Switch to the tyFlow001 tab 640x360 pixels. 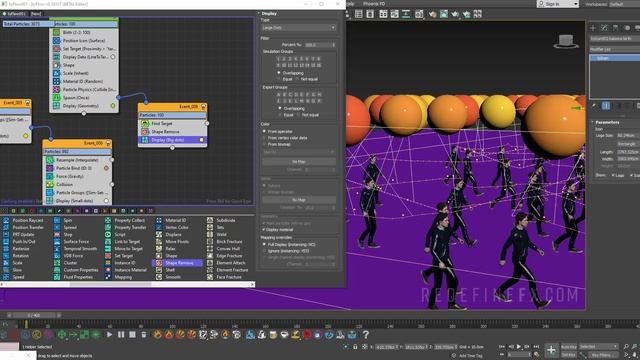tap(15, 13)
